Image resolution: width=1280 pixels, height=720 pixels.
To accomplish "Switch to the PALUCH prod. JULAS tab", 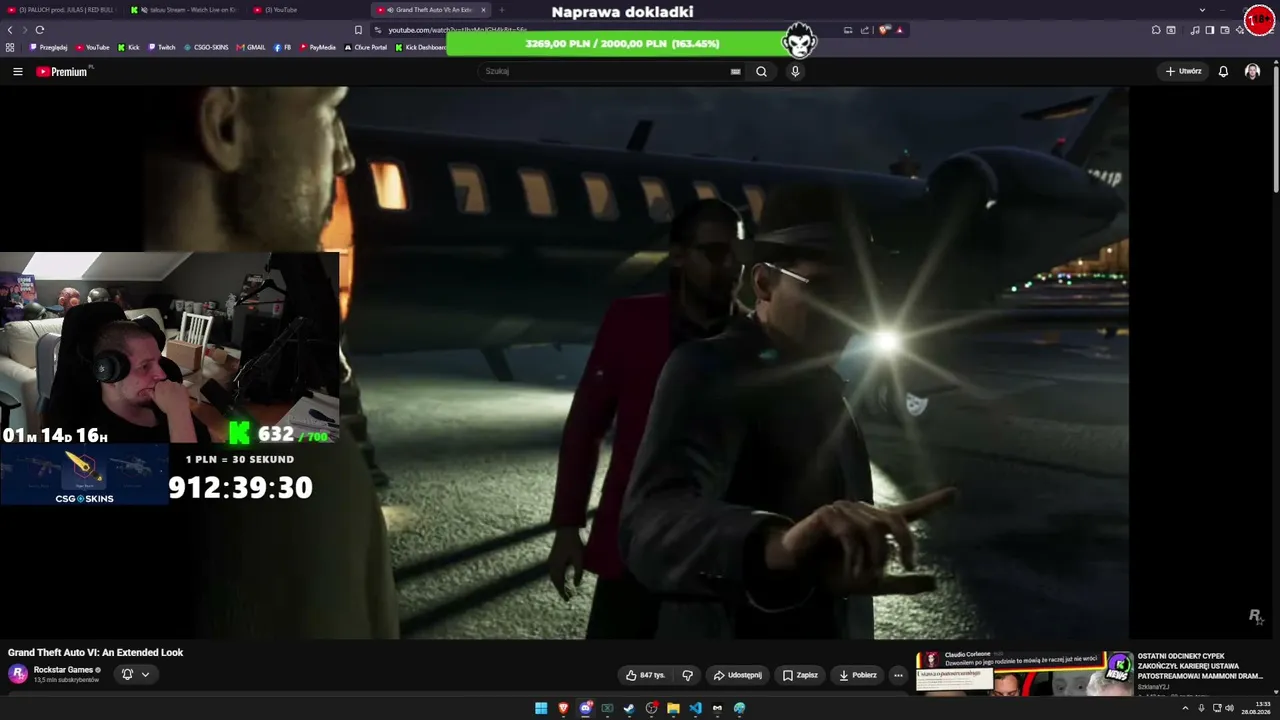I will pyautogui.click(x=61, y=10).
